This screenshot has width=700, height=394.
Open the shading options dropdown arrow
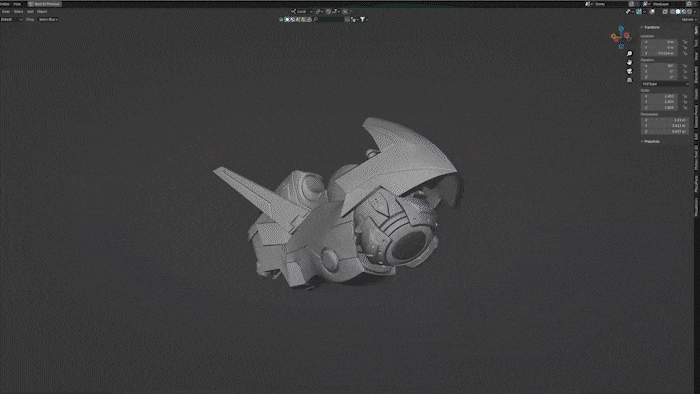[695, 12]
